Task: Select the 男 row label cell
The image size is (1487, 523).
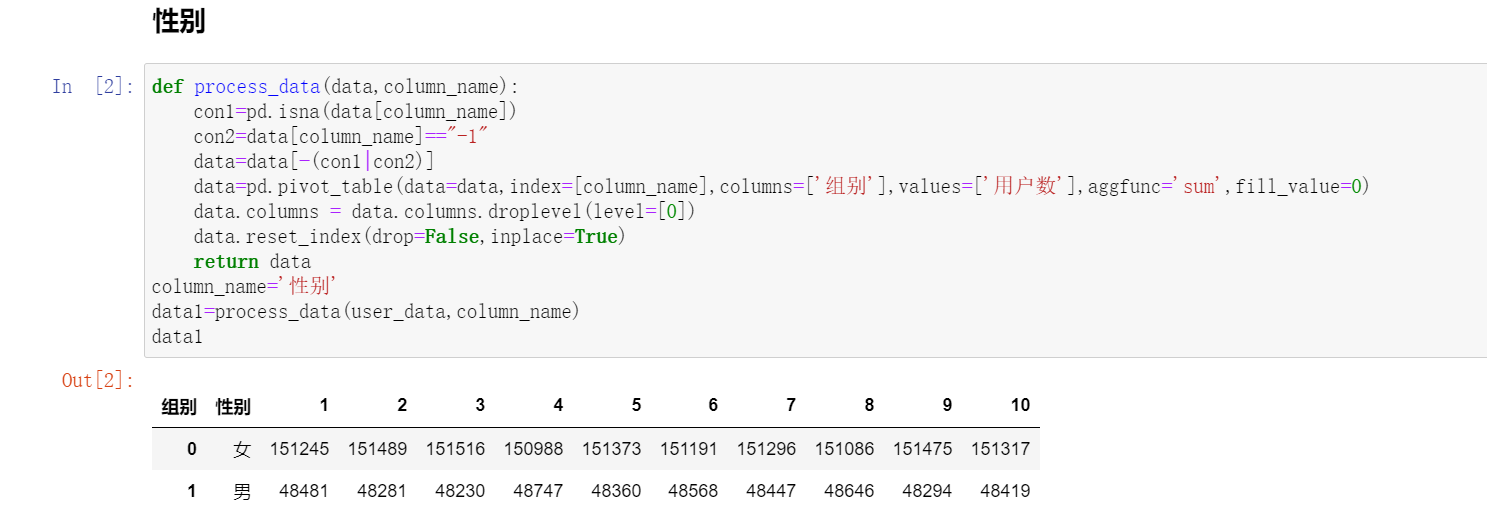Action: 242,491
